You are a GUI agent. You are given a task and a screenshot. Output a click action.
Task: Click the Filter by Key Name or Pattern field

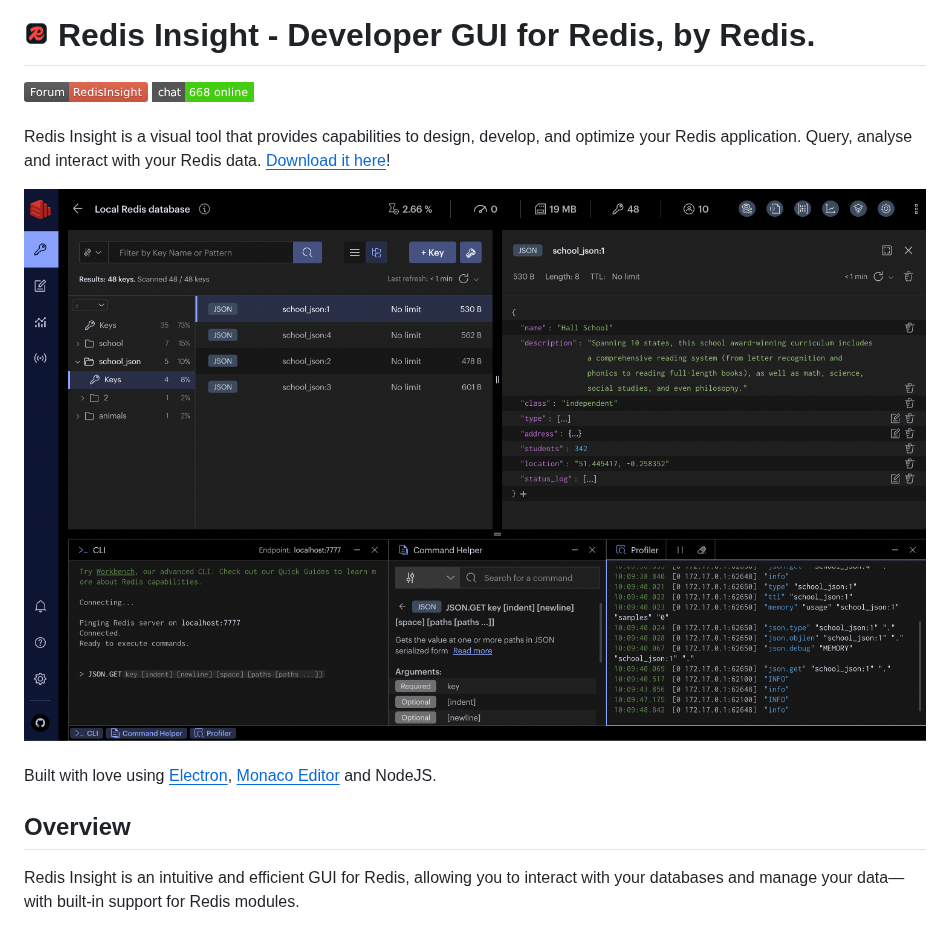tap(201, 252)
